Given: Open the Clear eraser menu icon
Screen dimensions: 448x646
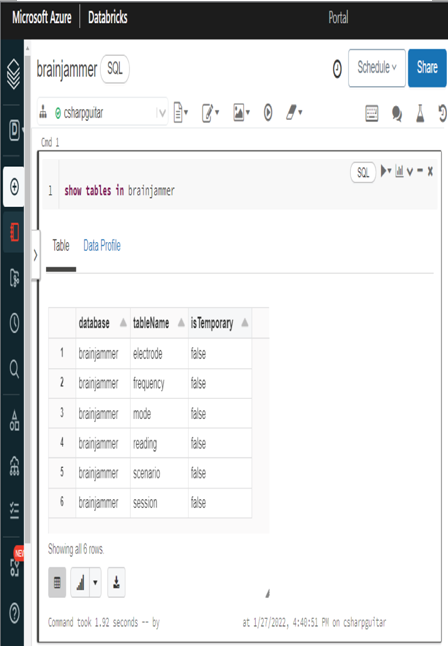Looking at the screenshot, I should tap(294, 112).
